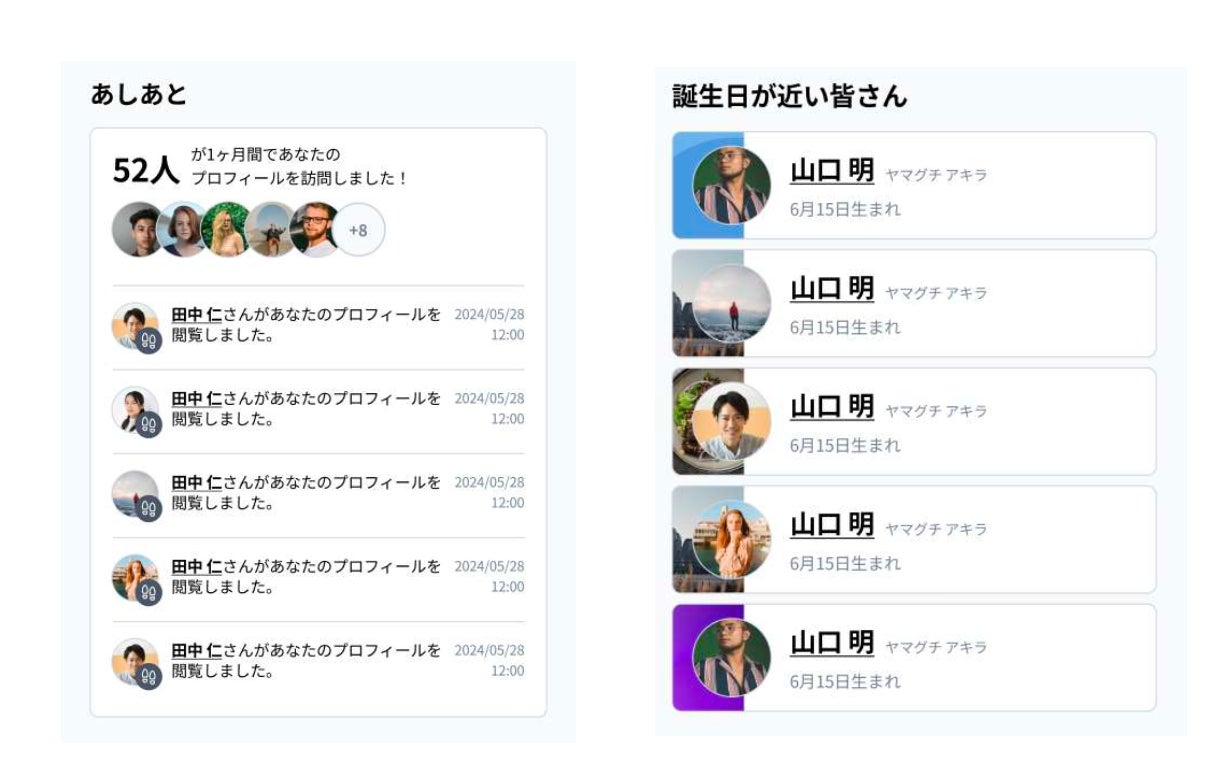1232x764 pixels.
Task: Open the dark-haired man's avatar in the visitor stack
Action: pos(138,230)
